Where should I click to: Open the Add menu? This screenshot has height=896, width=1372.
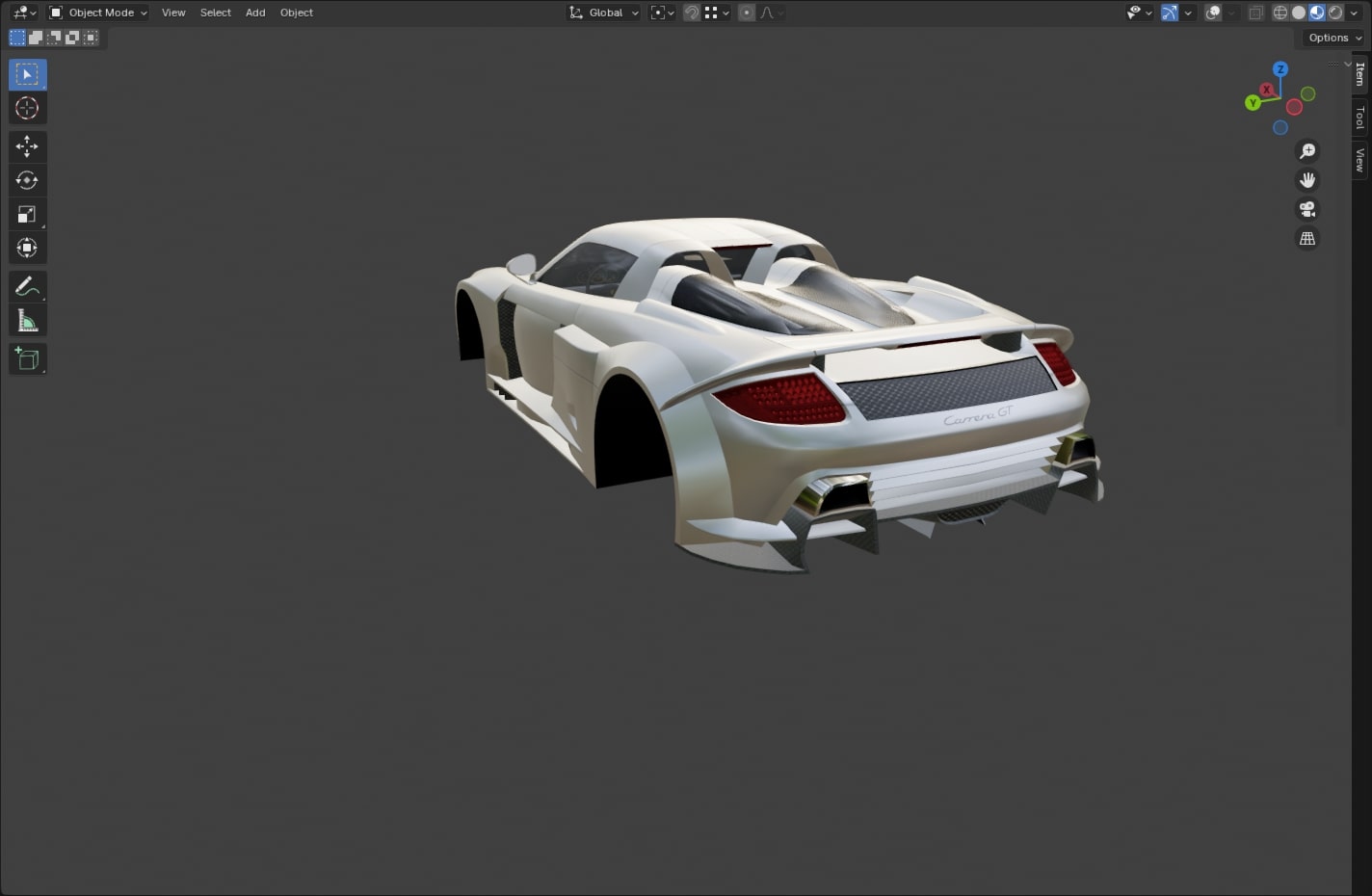255,13
